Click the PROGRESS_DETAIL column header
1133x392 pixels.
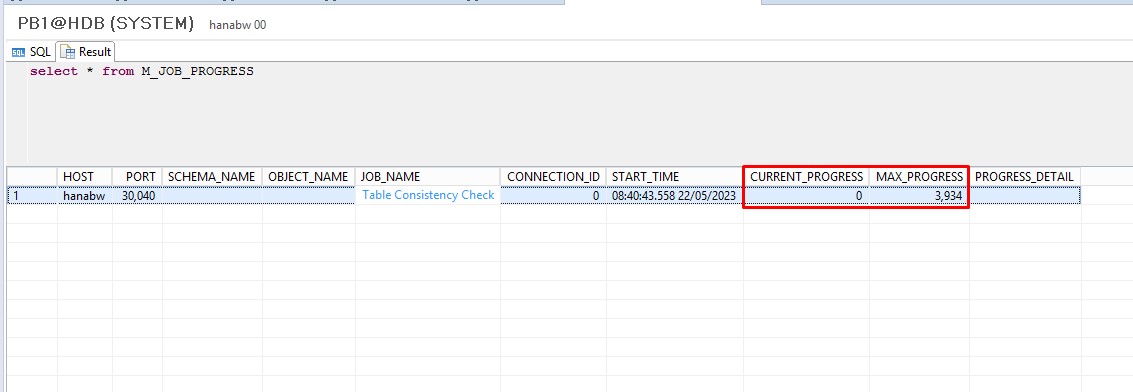click(x=1025, y=177)
